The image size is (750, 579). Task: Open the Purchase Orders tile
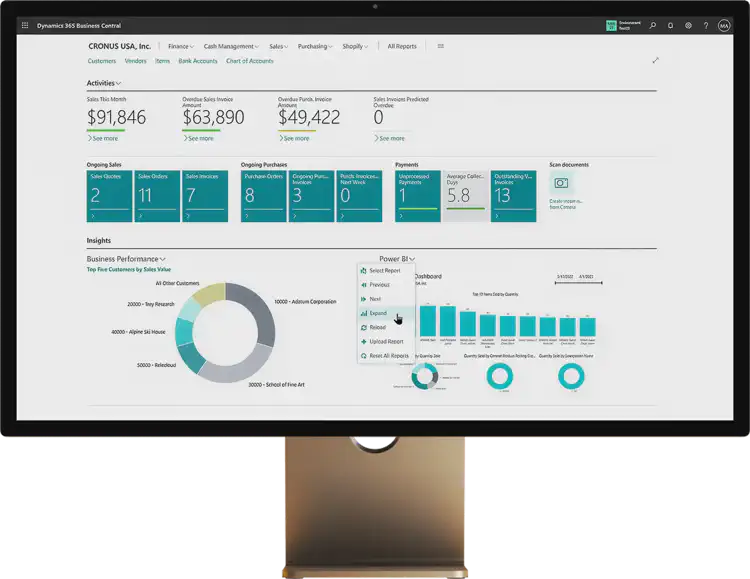point(264,196)
